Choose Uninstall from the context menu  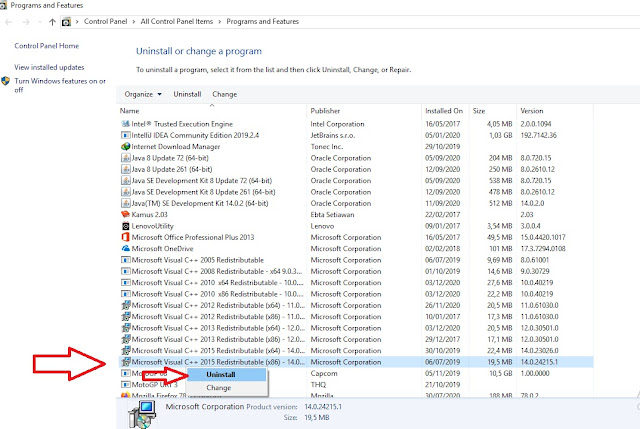point(227,374)
